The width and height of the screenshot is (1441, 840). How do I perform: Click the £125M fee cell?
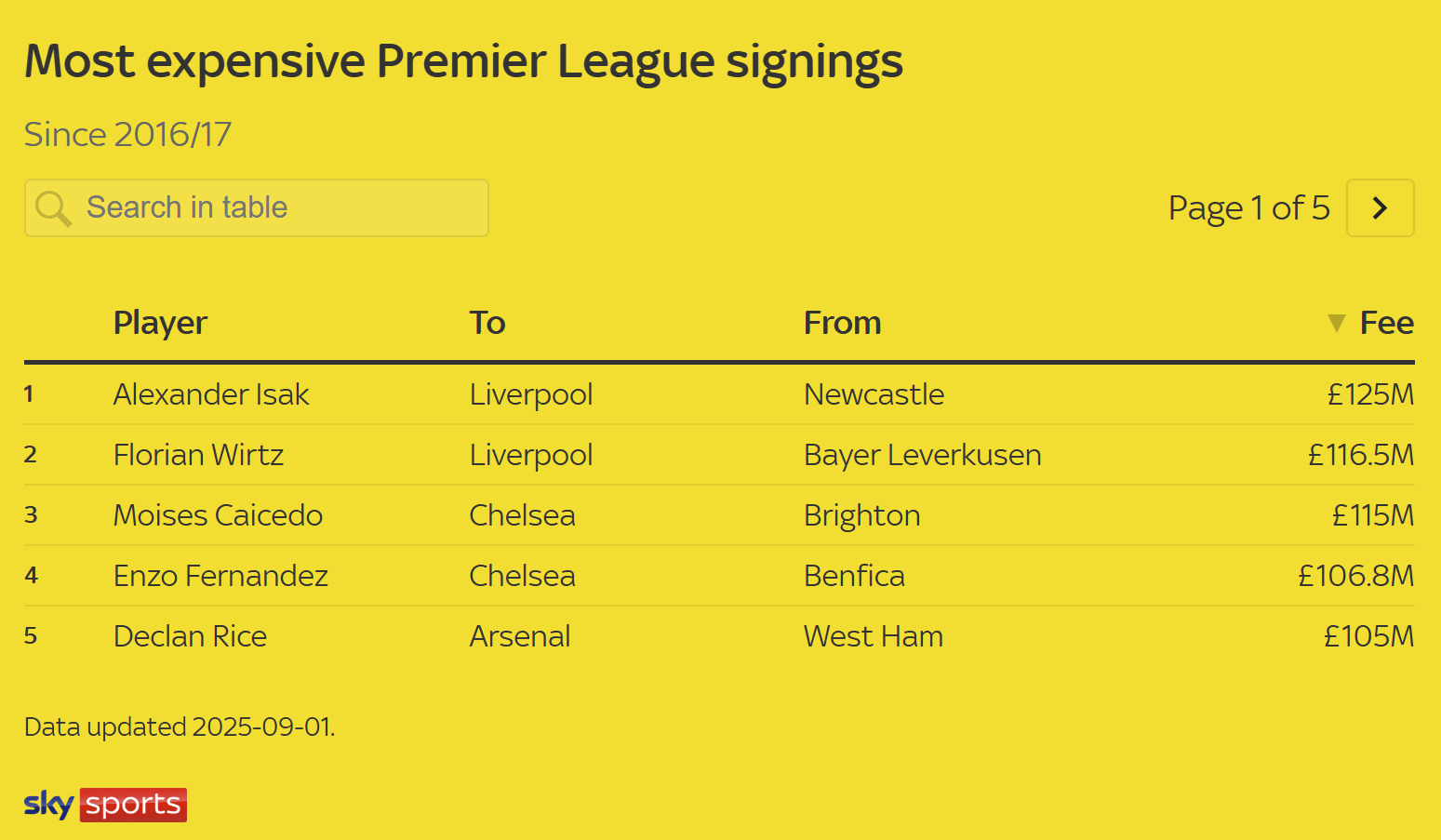pyautogui.click(x=1370, y=394)
